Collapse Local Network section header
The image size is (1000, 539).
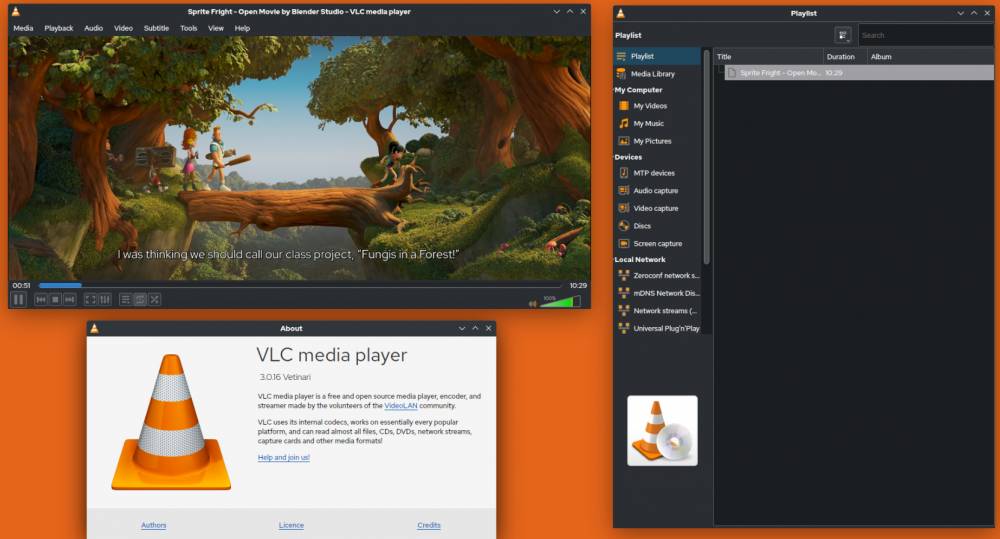640,260
